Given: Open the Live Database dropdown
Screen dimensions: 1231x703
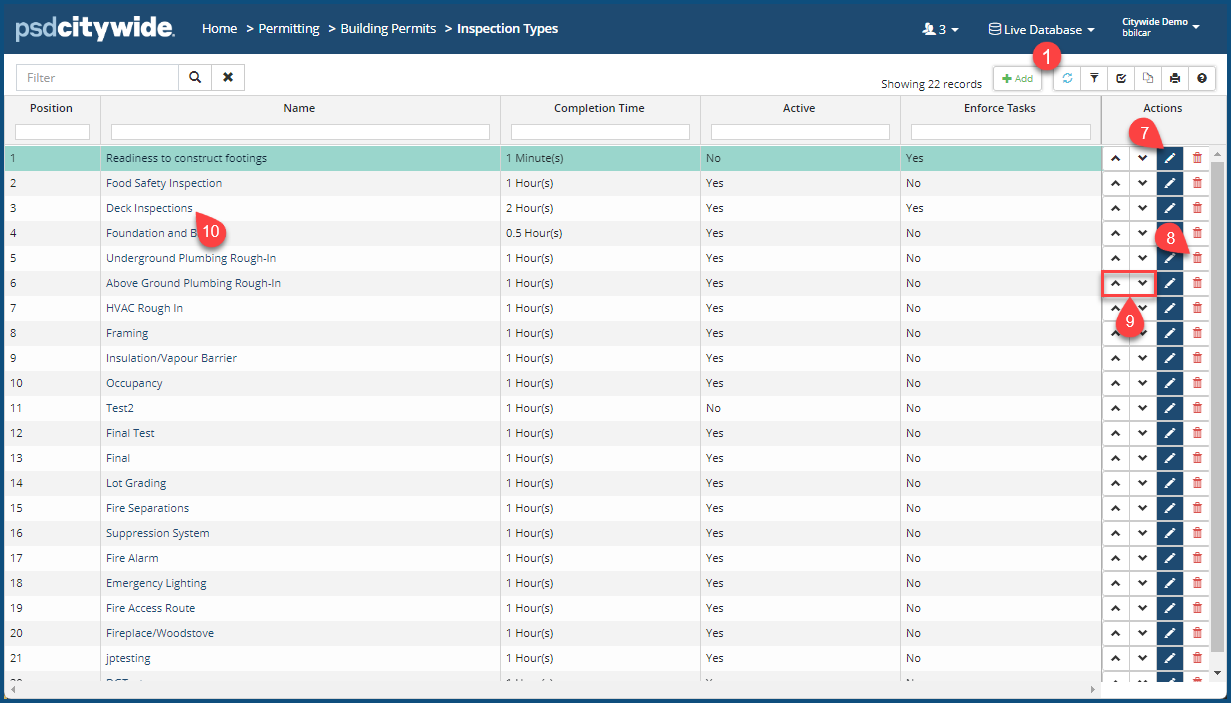Looking at the screenshot, I should (x=1041, y=29).
